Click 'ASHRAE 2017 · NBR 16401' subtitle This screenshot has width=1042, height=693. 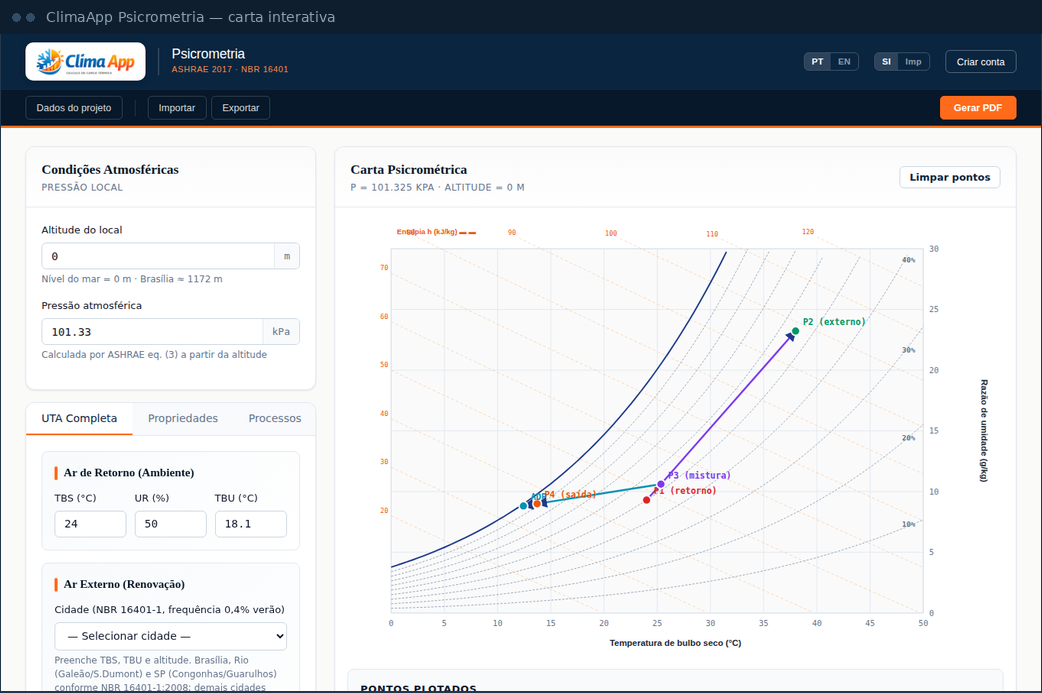[230, 69]
